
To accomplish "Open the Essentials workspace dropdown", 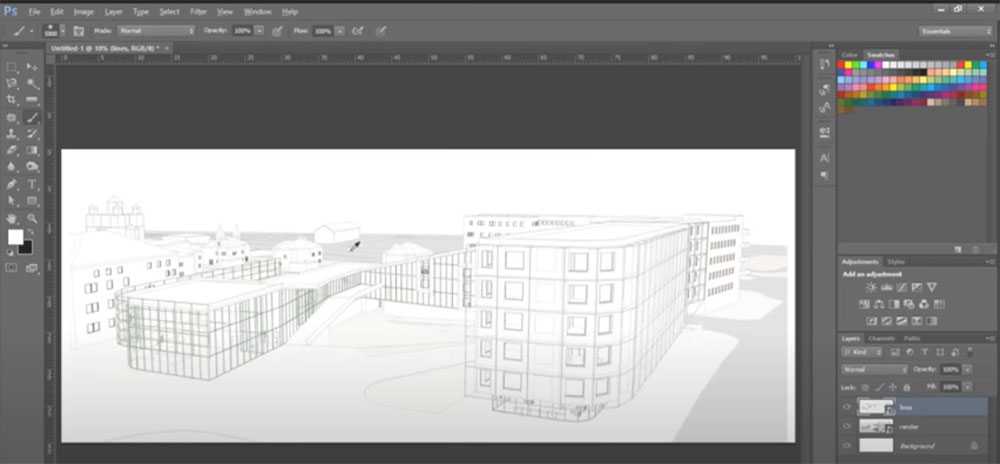I will [955, 31].
